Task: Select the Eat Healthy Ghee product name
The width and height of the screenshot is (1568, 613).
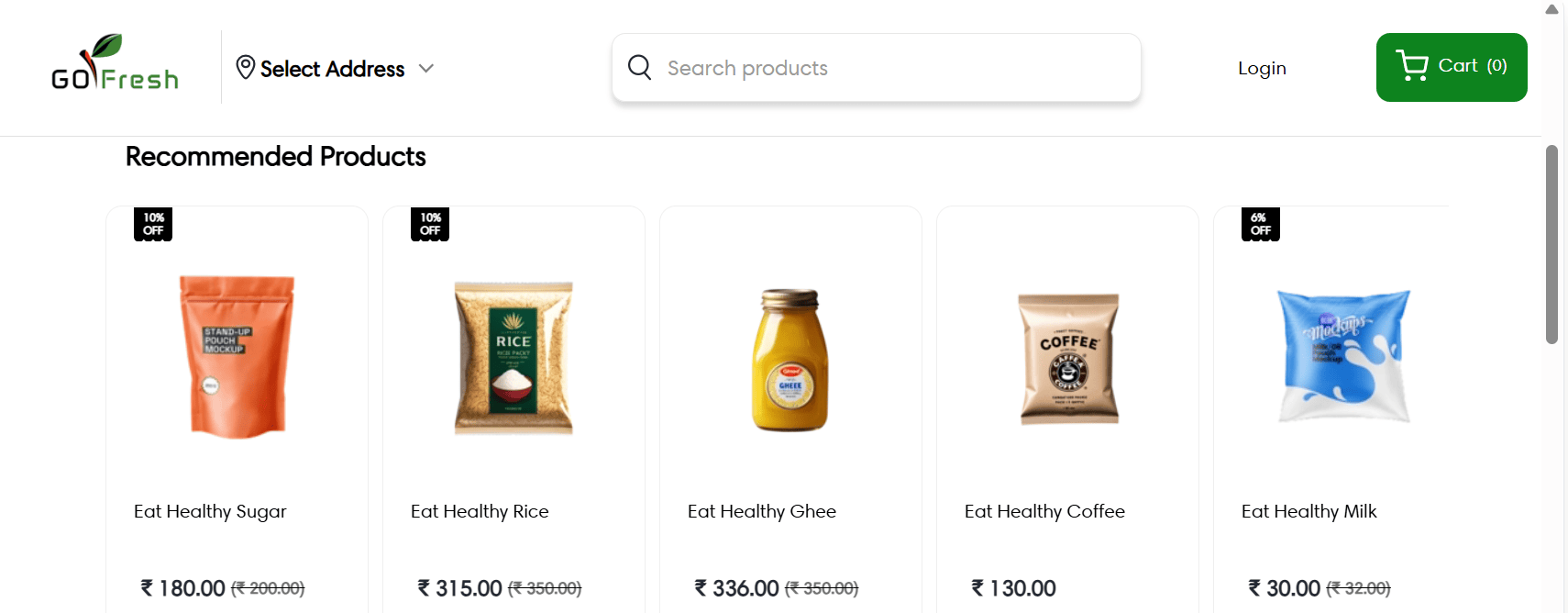Action: tap(762, 511)
